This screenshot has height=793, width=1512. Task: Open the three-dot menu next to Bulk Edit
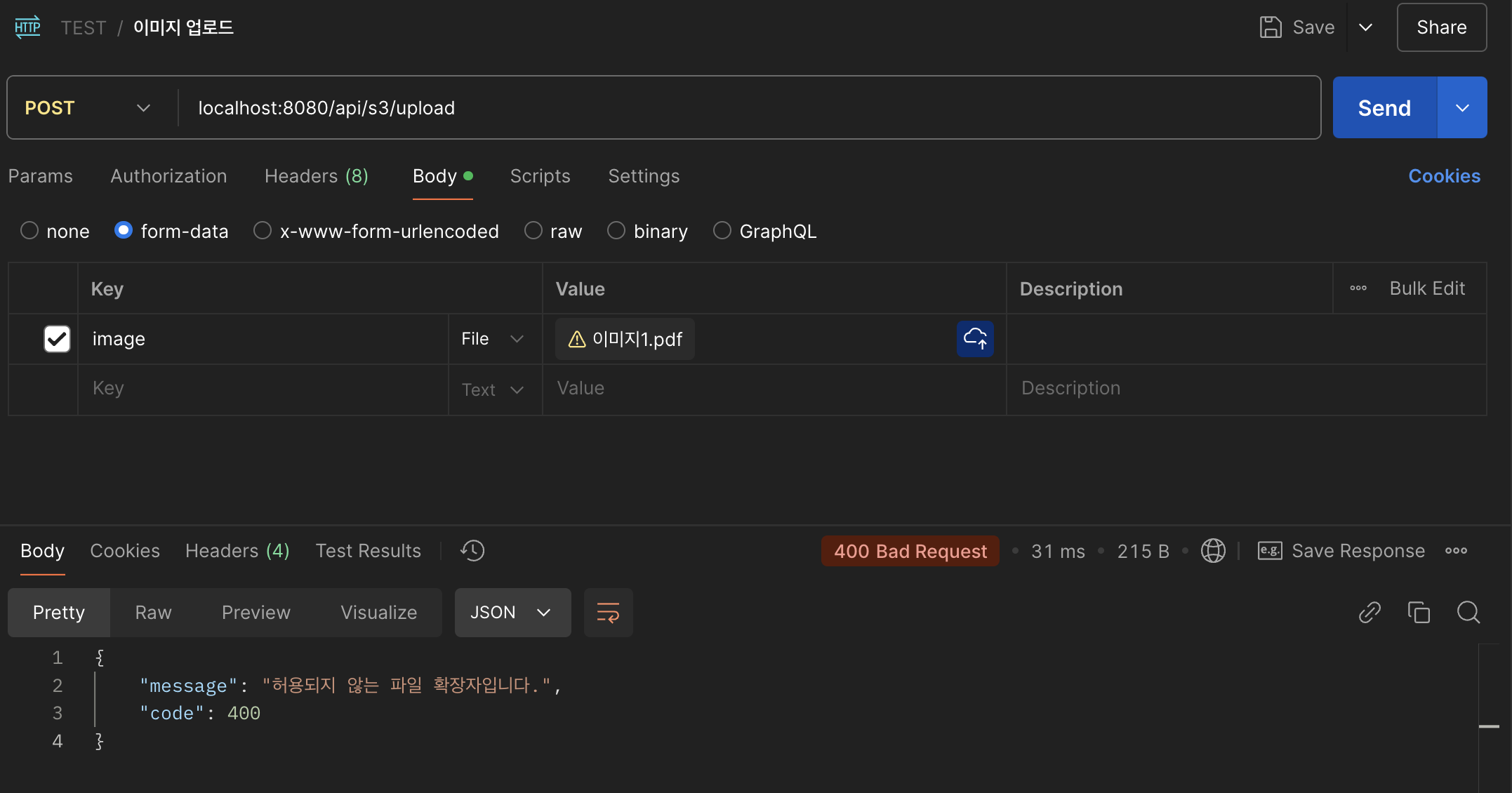click(x=1358, y=288)
